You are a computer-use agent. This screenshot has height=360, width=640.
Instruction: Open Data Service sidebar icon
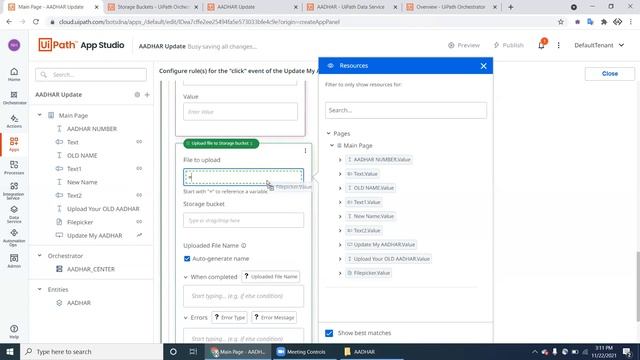pyautogui.click(x=14, y=214)
